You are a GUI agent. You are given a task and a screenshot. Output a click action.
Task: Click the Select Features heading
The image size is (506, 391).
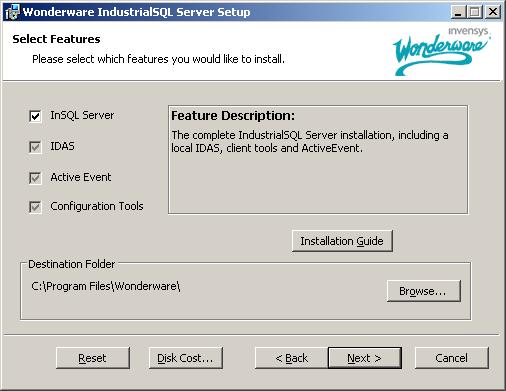tap(56, 39)
